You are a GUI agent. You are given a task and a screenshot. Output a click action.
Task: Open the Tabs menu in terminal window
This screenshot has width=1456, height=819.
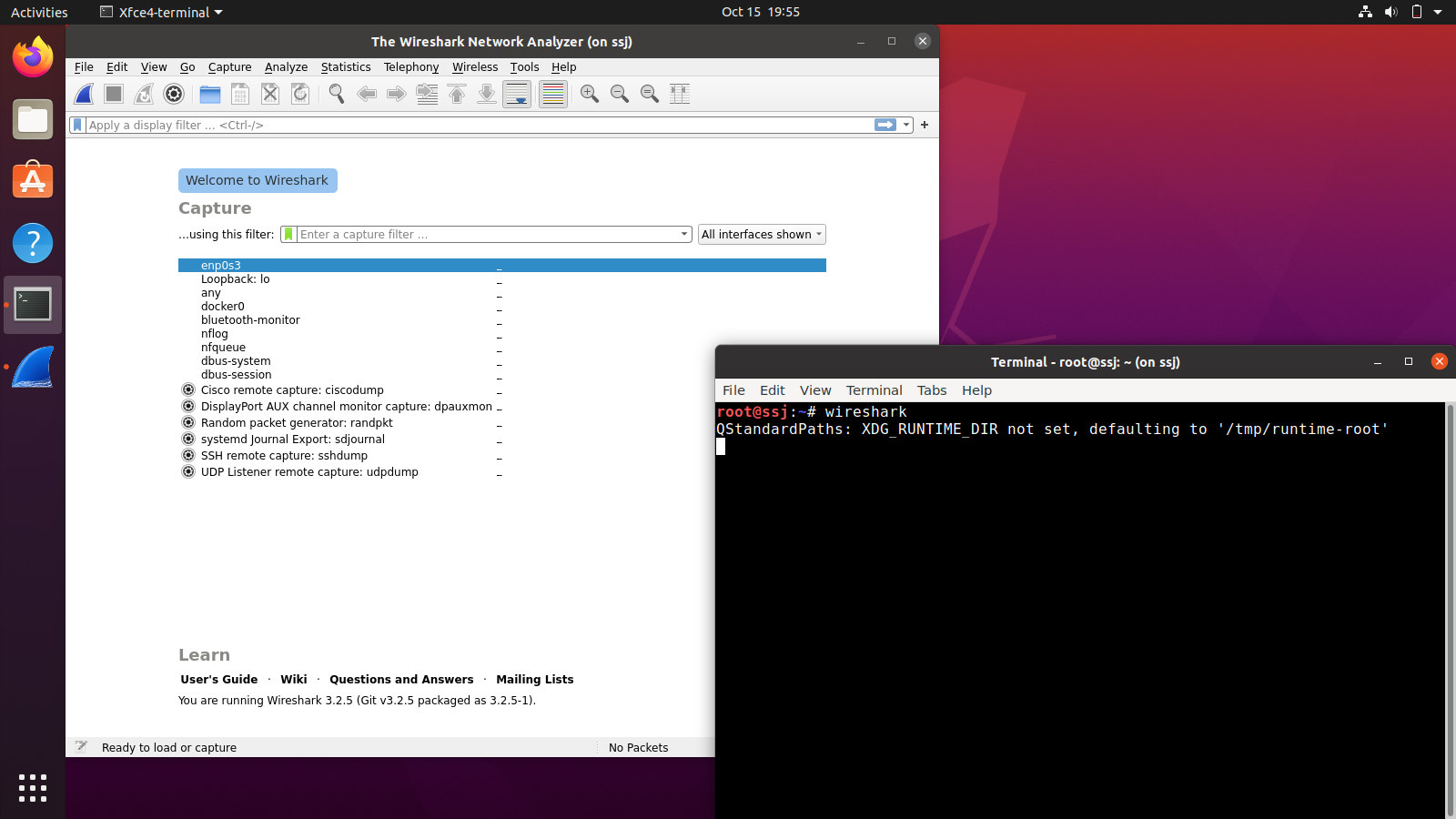932,390
